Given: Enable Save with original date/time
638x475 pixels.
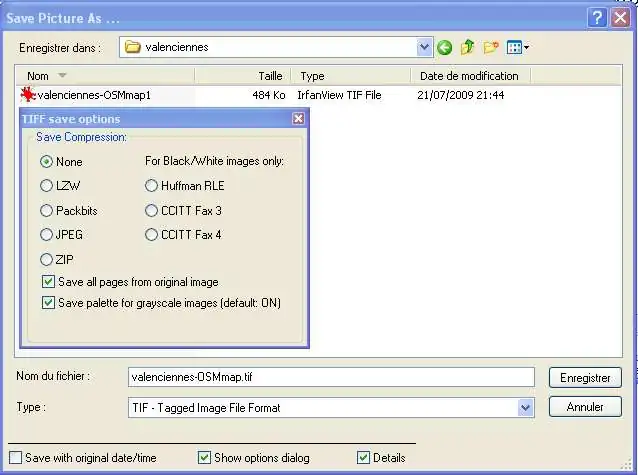Looking at the screenshot, I should tap(15, 458).
